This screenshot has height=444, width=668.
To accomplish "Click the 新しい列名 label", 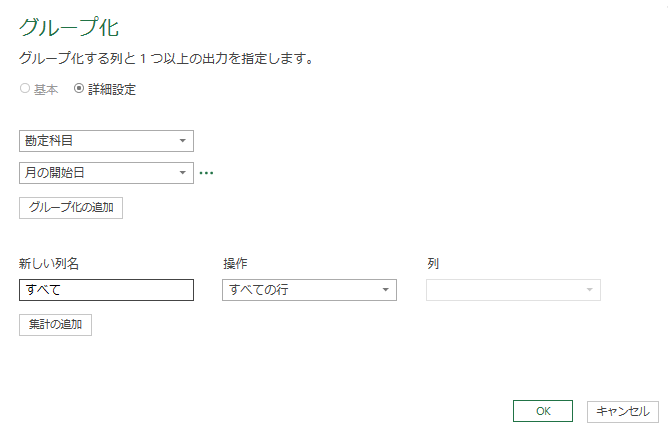I will 49,264.
